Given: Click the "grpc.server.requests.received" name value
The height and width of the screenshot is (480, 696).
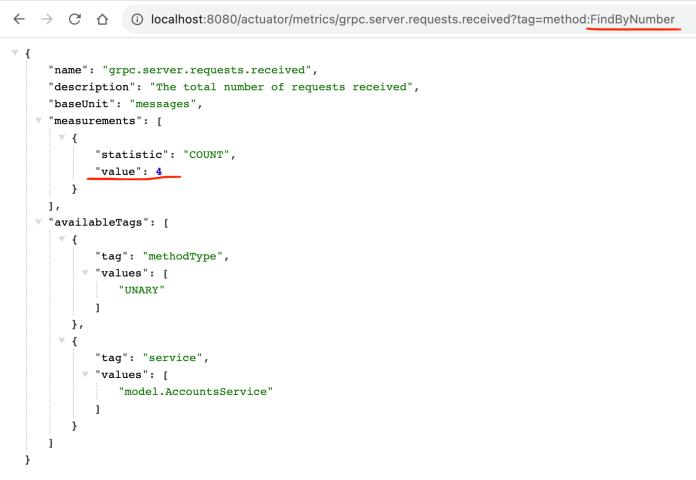Looking at the screenshot, I should coord(209,69).
